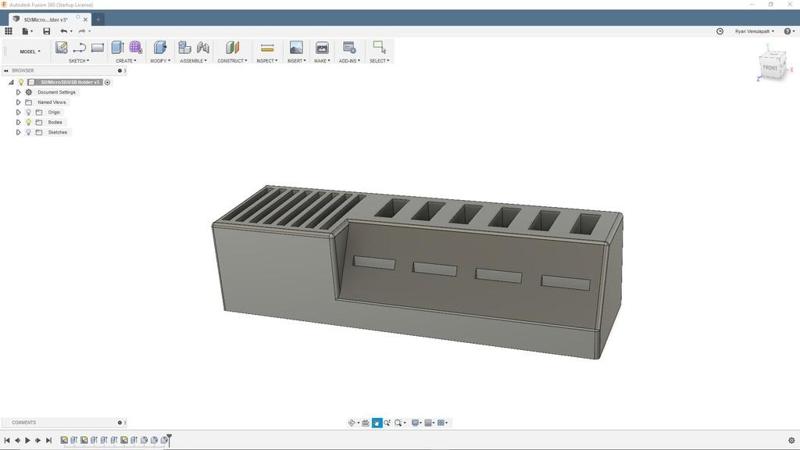The height and width of the screenshot is (450, 800).
Task: Select the Joint assemble icon
Action: pyautogui.click(x=203, y=47)
